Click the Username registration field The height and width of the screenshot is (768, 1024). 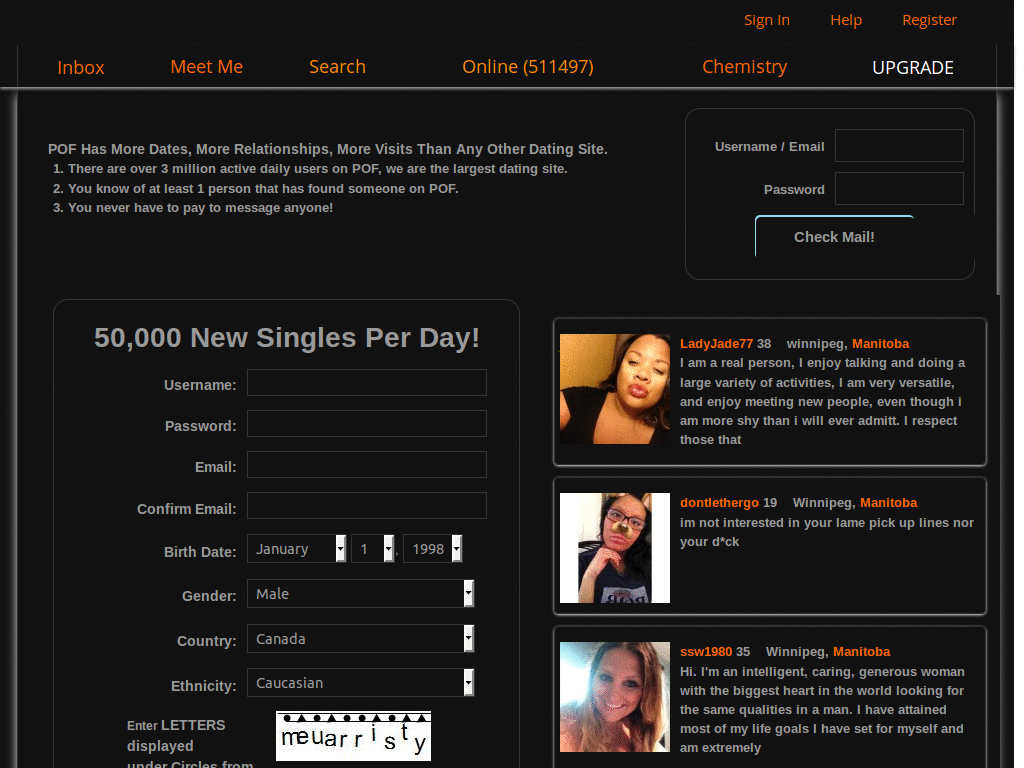[366, 382]
